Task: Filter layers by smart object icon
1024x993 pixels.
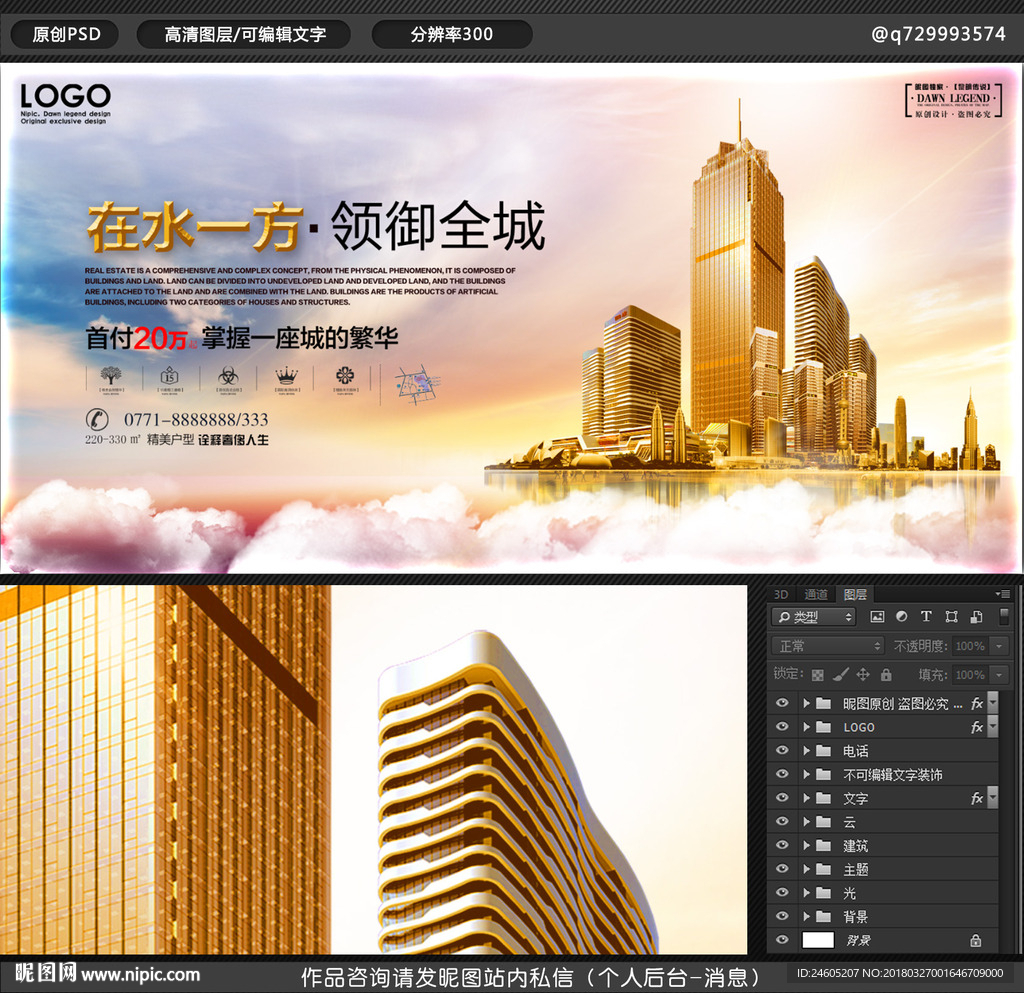Action: 976,616
